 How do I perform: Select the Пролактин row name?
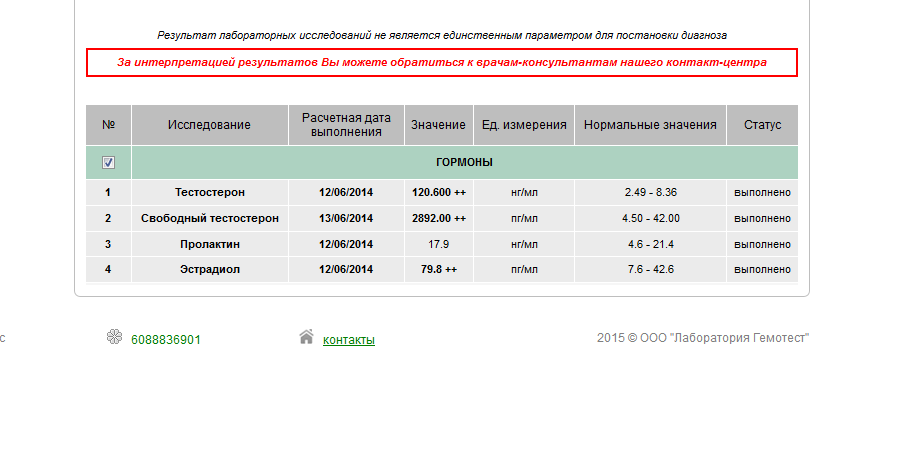tap(210, 244)
